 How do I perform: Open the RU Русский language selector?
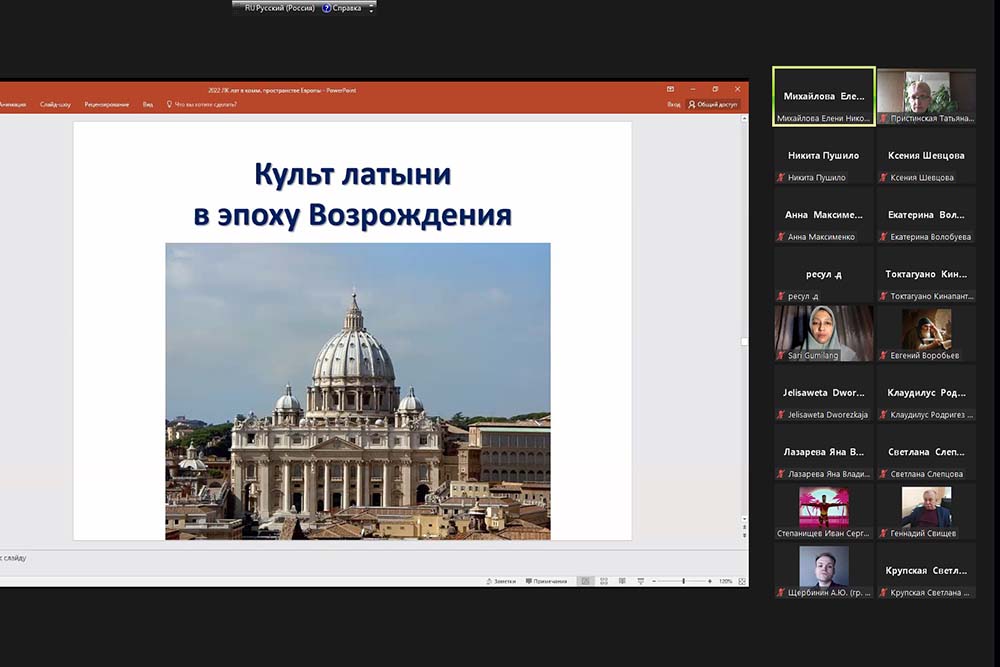[x=280, y=8]
